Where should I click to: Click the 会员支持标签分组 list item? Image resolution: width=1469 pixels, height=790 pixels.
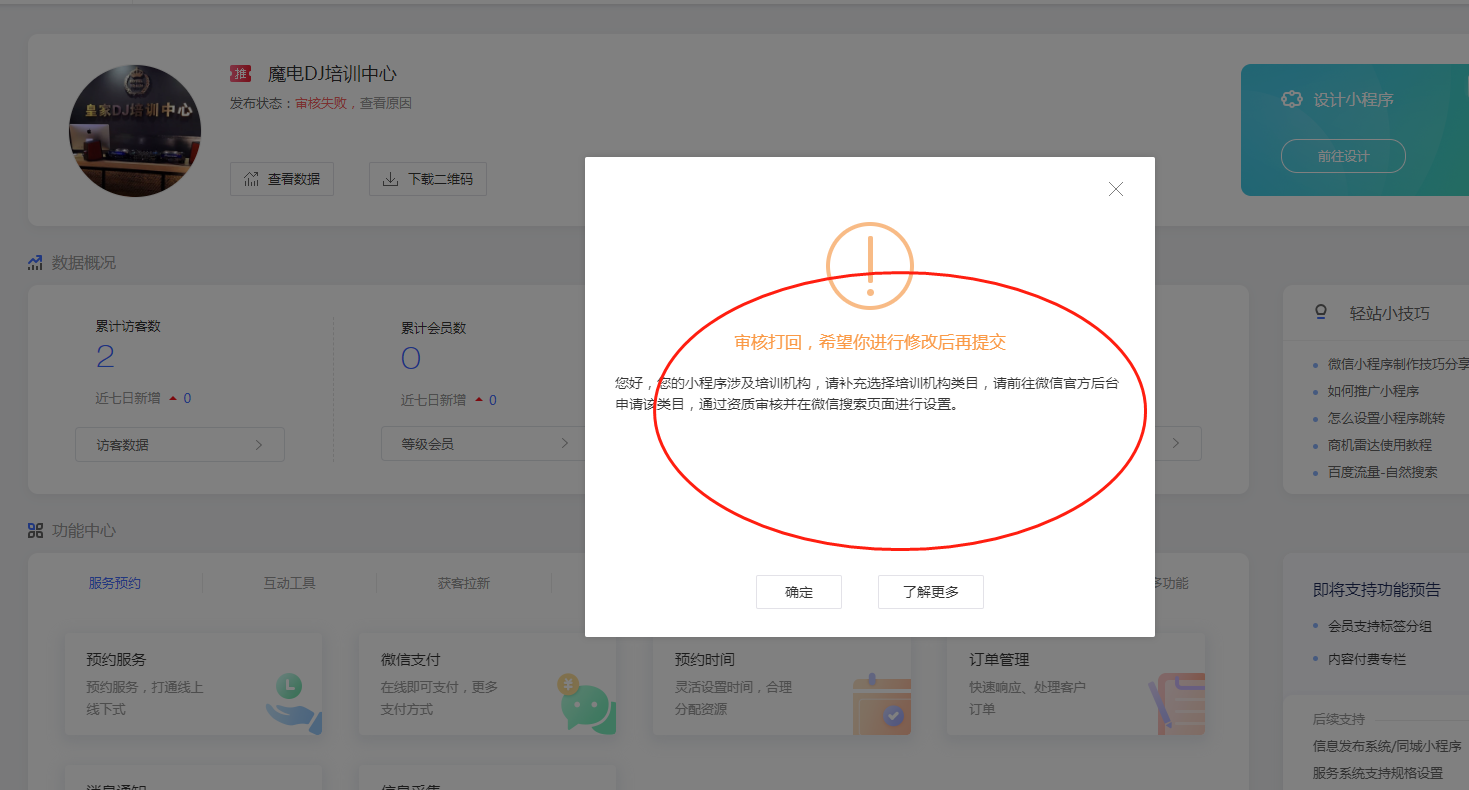pyautogui.click(x=1380, y=626)
